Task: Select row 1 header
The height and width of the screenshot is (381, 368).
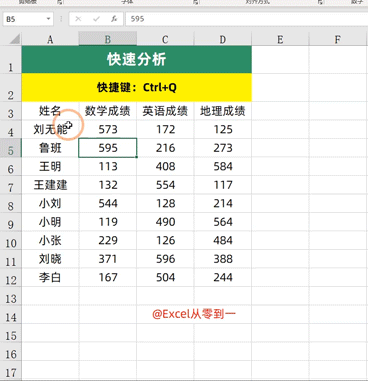Action: 11,60
